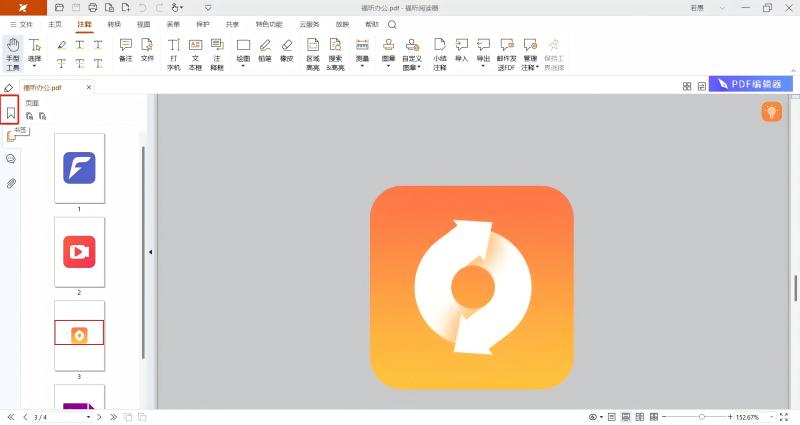
Task: Open the Comments panel in sidebar
Action: pos(11,159)
